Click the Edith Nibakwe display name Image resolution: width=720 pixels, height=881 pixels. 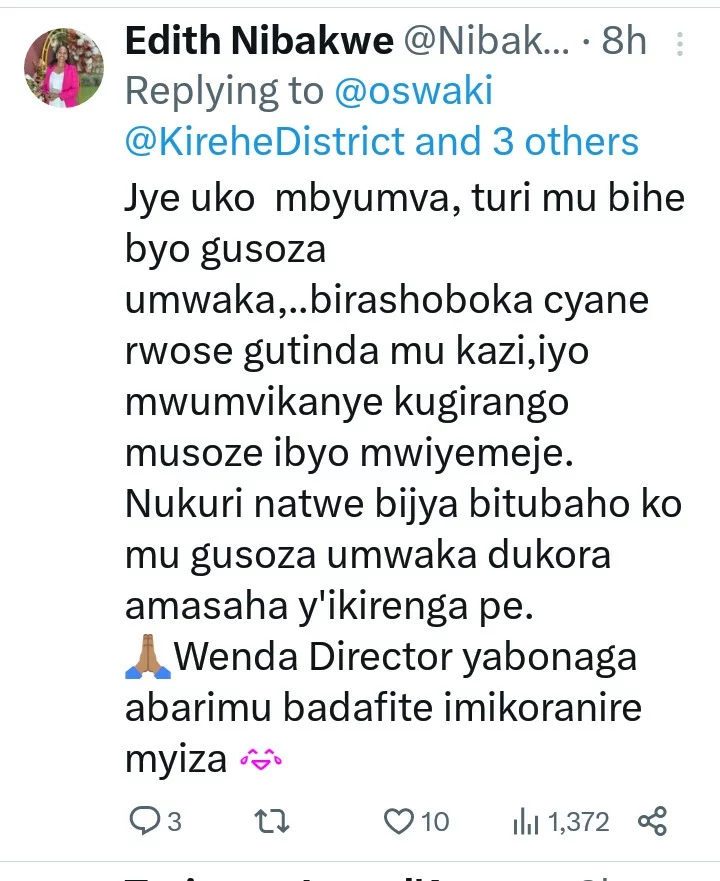point(259,41)
